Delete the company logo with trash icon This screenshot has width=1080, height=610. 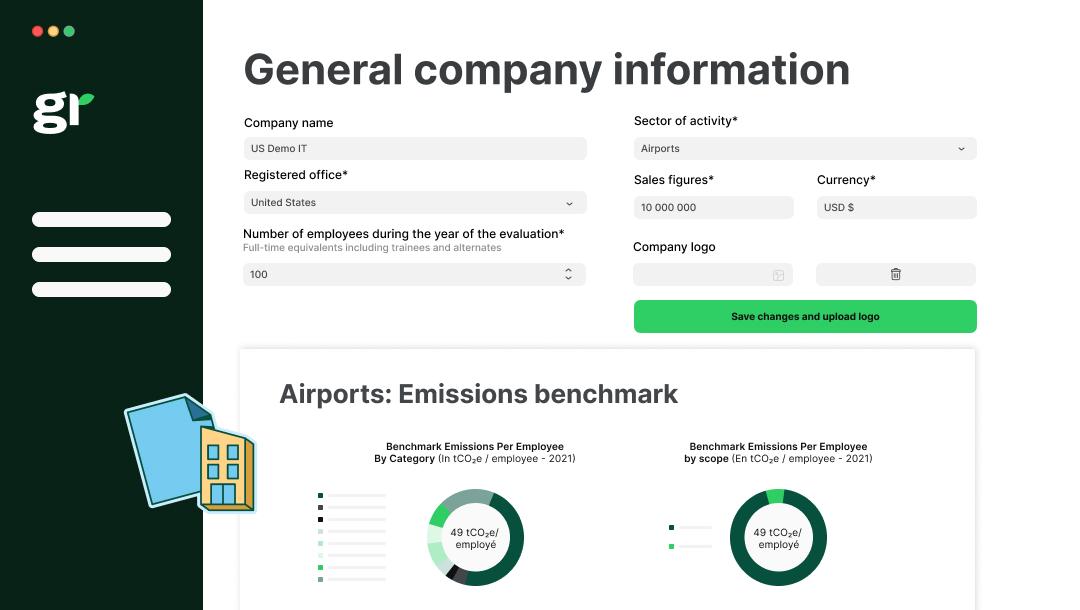point(896,275)
